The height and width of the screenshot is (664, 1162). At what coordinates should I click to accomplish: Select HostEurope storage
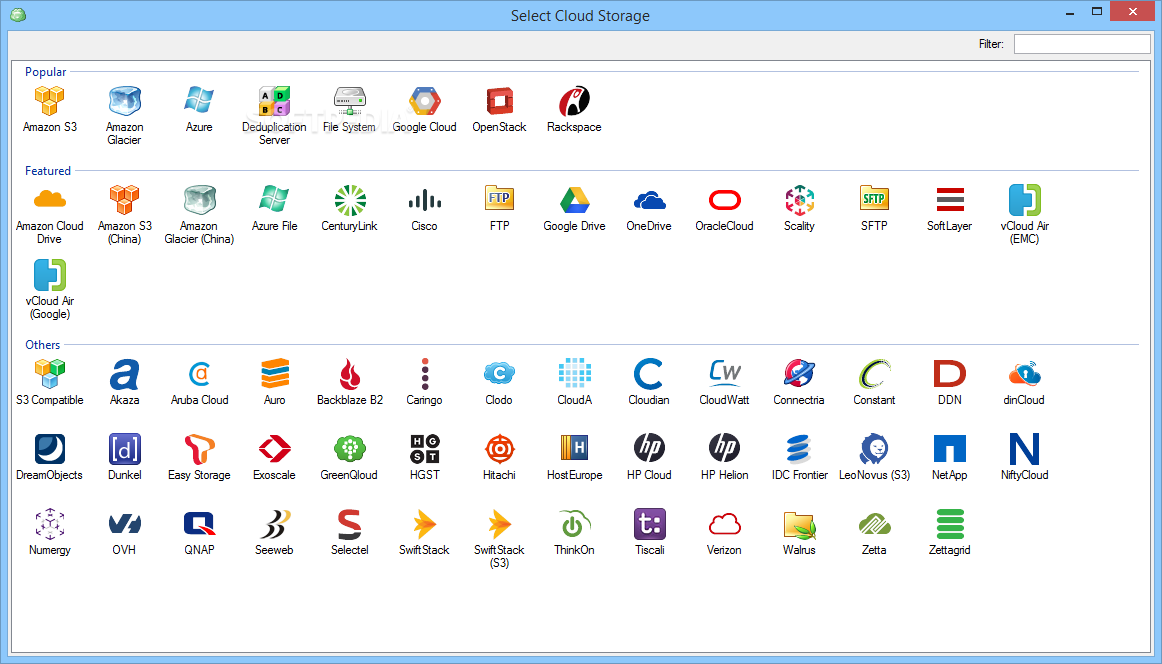pos(574,448)
